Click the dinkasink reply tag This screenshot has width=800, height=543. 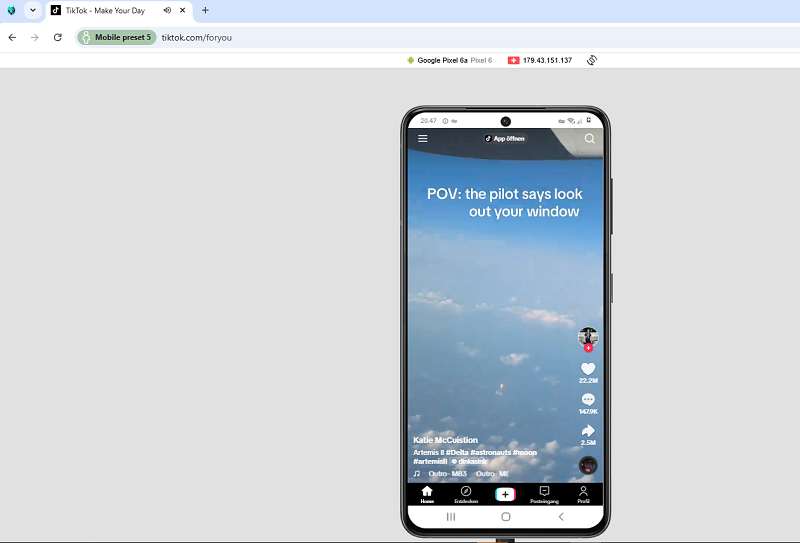(469, 461)
